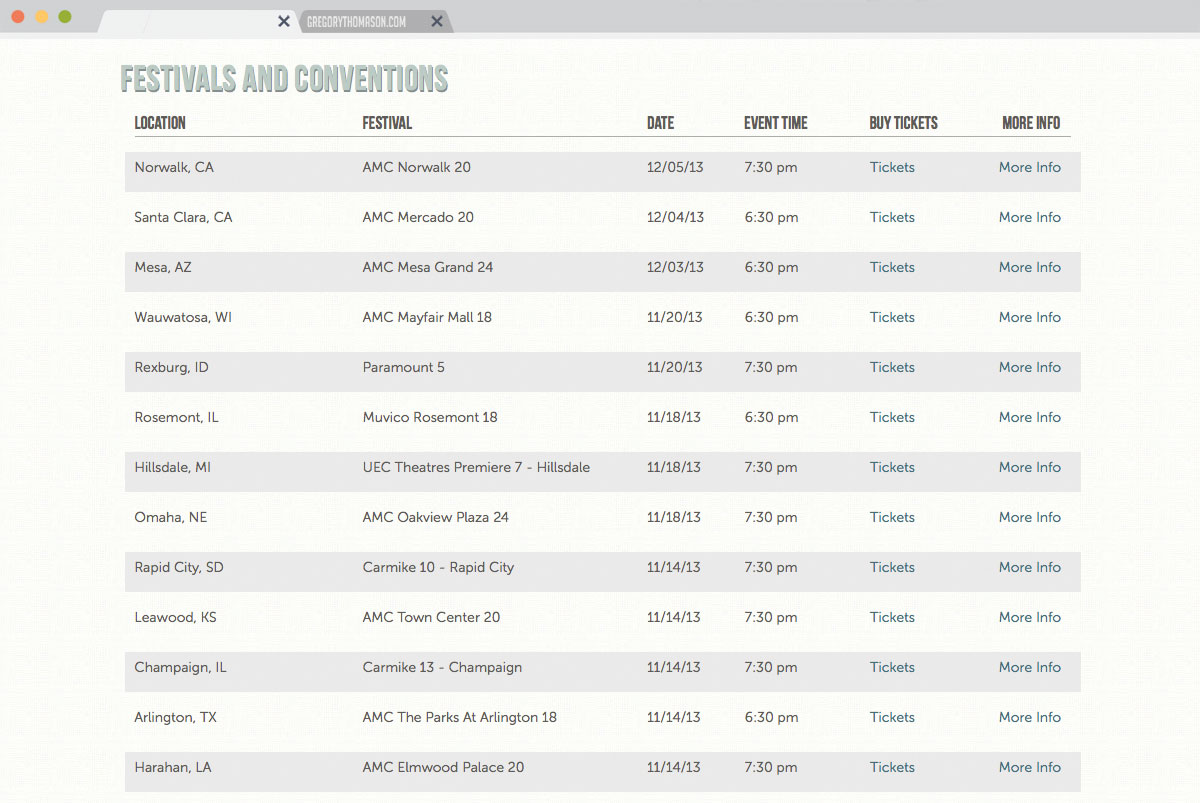This screenshot has width=1200, height=803.
Task: View More Info for Rosemont, IL
Action: pos(1030,417)
